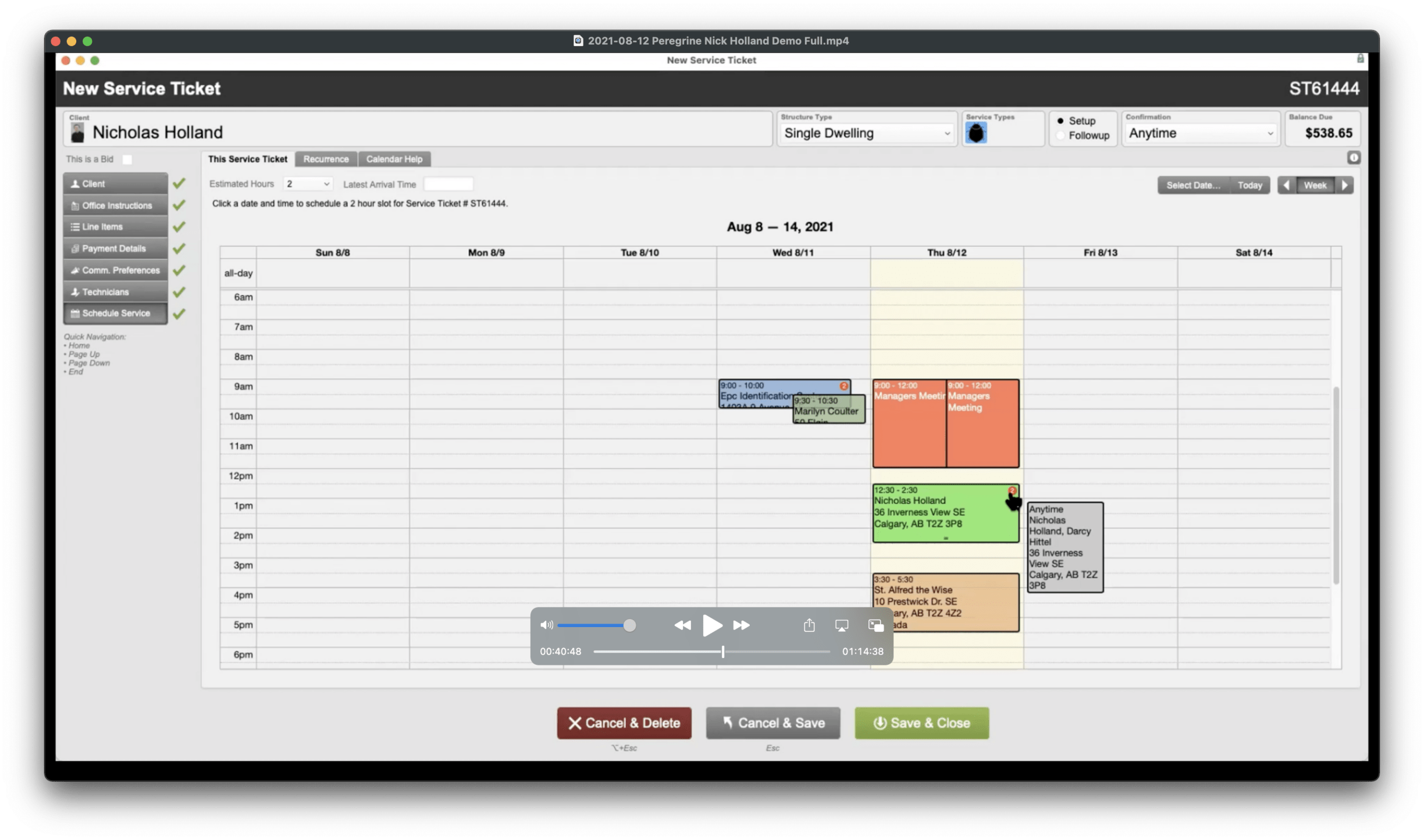Open Office Instructions section

click(x=116, y=205)
